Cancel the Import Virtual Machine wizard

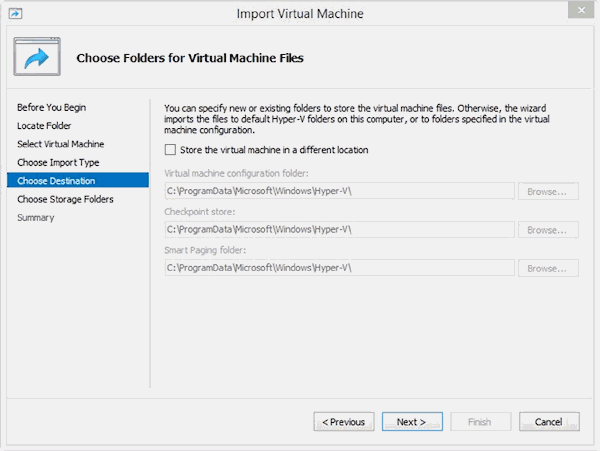(x=549, y=421)
